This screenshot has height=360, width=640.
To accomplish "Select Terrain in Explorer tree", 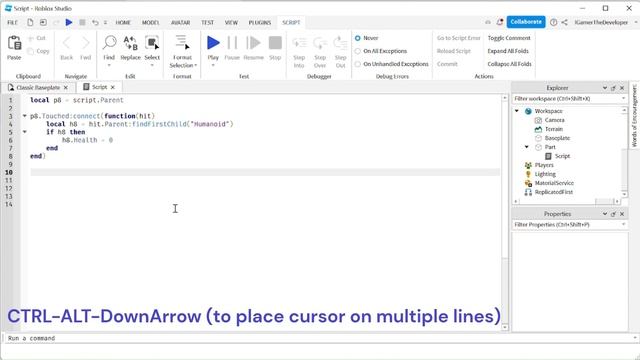I will pyautogui.click(x=553, y=129).
